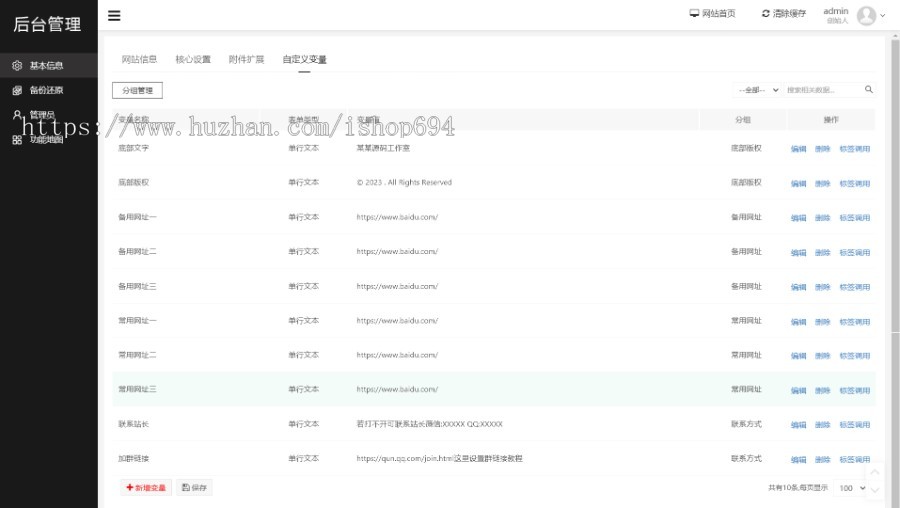The width and height of the screenshot is (900, 508).
Task: Expand the admin account dropdown arrow
Action: click(x=883, y=15)
